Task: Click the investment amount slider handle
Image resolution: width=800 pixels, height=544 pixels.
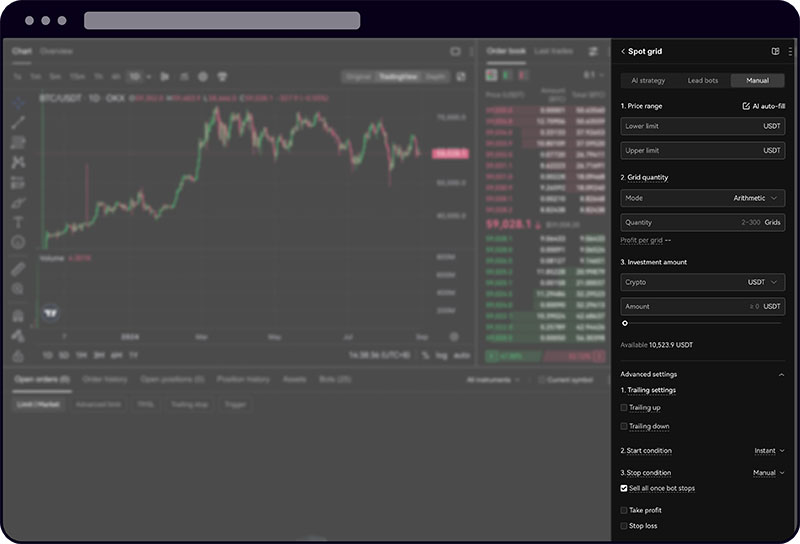Action: pyautogui.click(x=625, y=323)
